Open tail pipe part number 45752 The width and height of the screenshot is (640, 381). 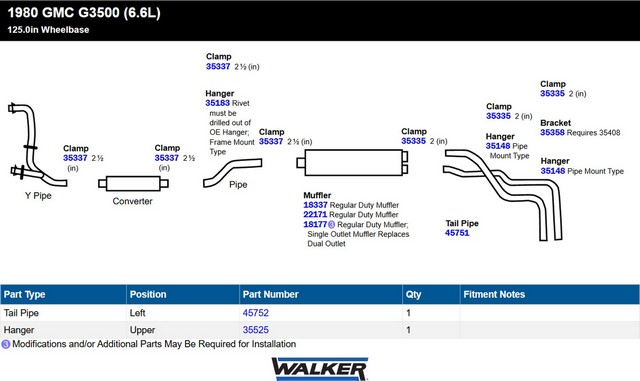(256, 313)
